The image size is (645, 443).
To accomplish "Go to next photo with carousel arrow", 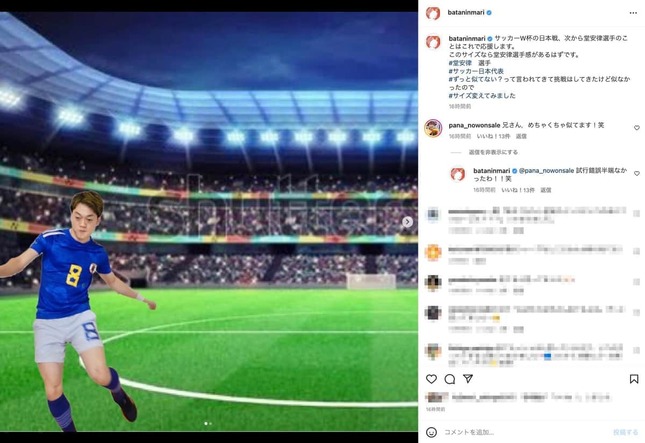I will tap(407, 222).
